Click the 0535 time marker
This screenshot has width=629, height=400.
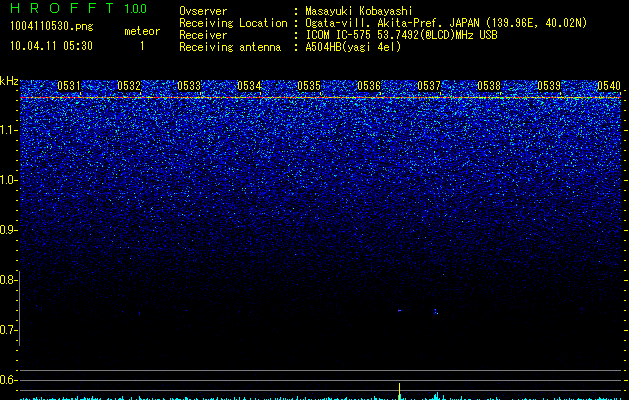point(309,85)
